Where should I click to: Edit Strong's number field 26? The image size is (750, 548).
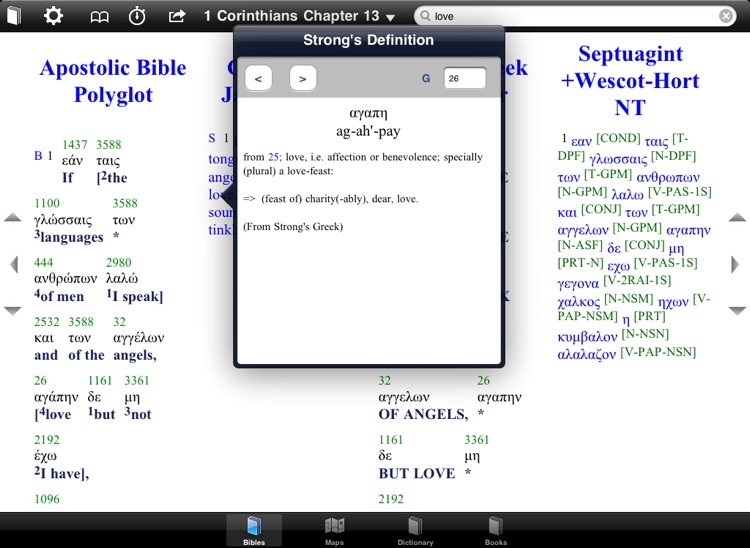(464, 78)
